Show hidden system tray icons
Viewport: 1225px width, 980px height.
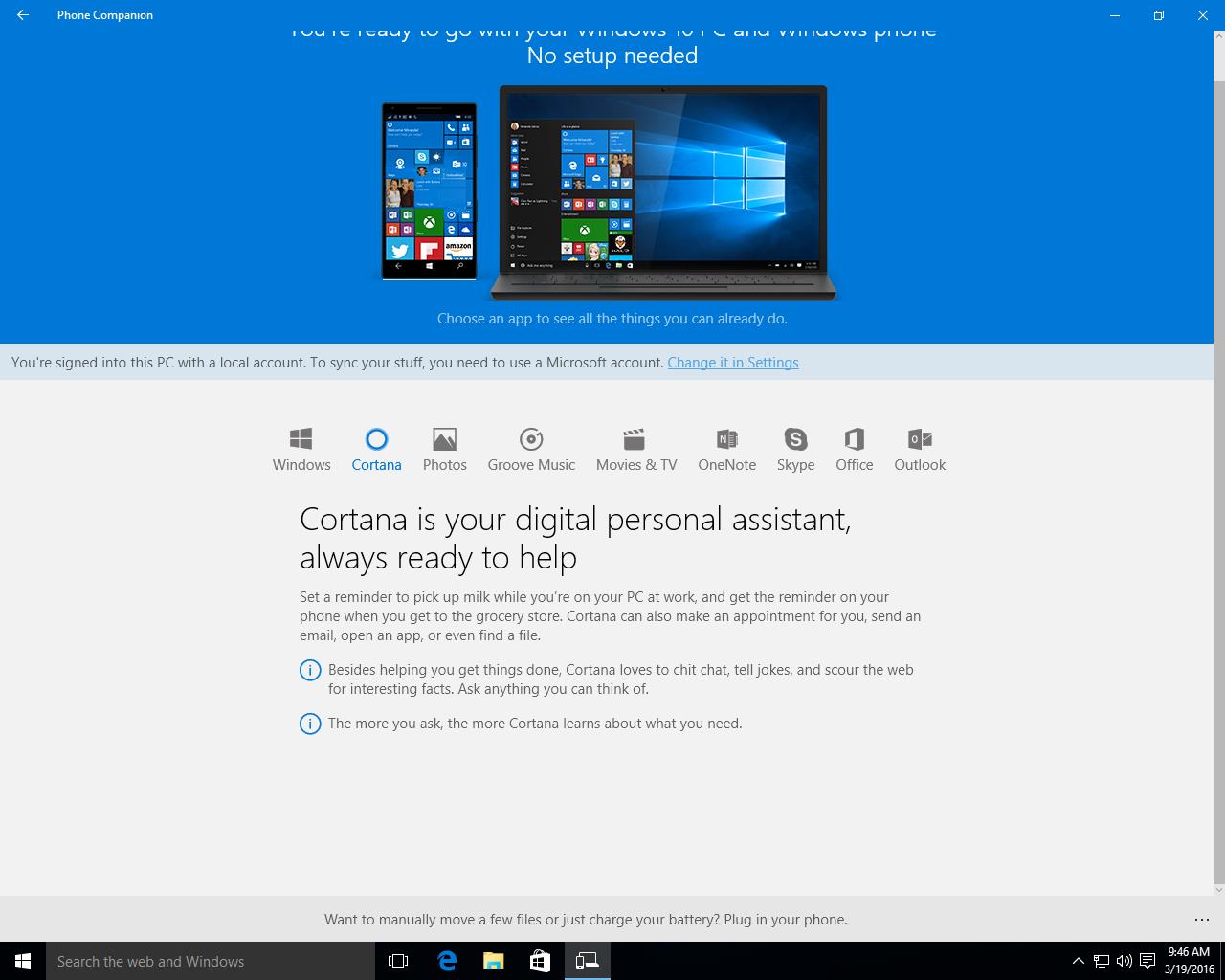1079,961
